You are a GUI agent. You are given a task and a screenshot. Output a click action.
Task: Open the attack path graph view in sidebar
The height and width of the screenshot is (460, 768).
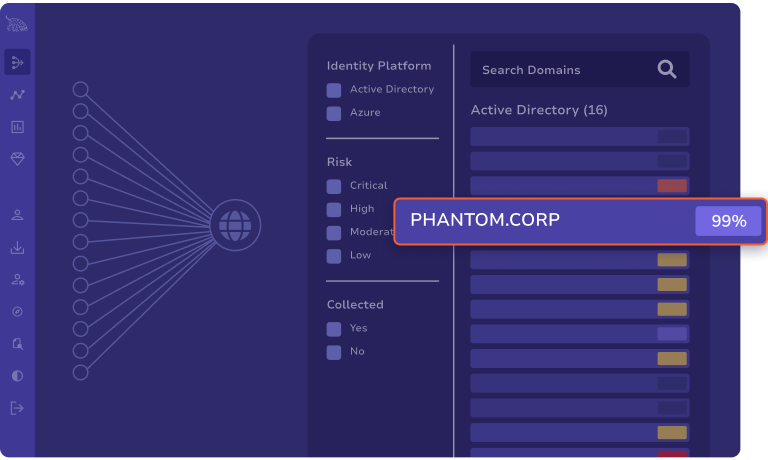17,63
